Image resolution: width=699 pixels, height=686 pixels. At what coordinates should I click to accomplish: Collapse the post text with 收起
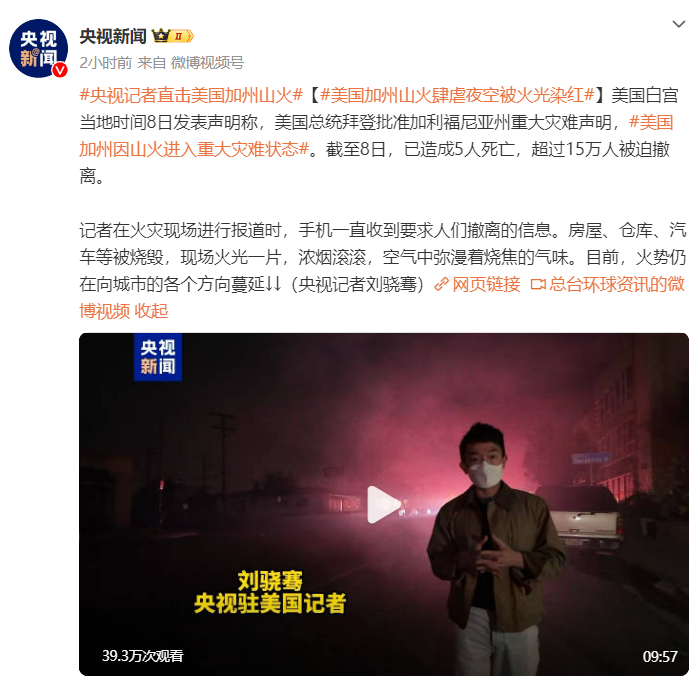click(x=151, y=311)
